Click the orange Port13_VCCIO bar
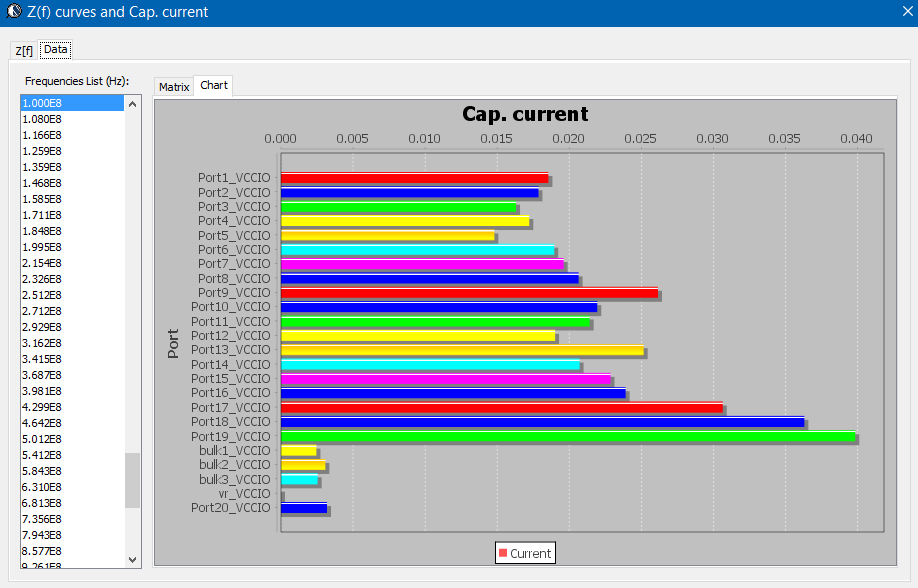 [x=462, y=350]
